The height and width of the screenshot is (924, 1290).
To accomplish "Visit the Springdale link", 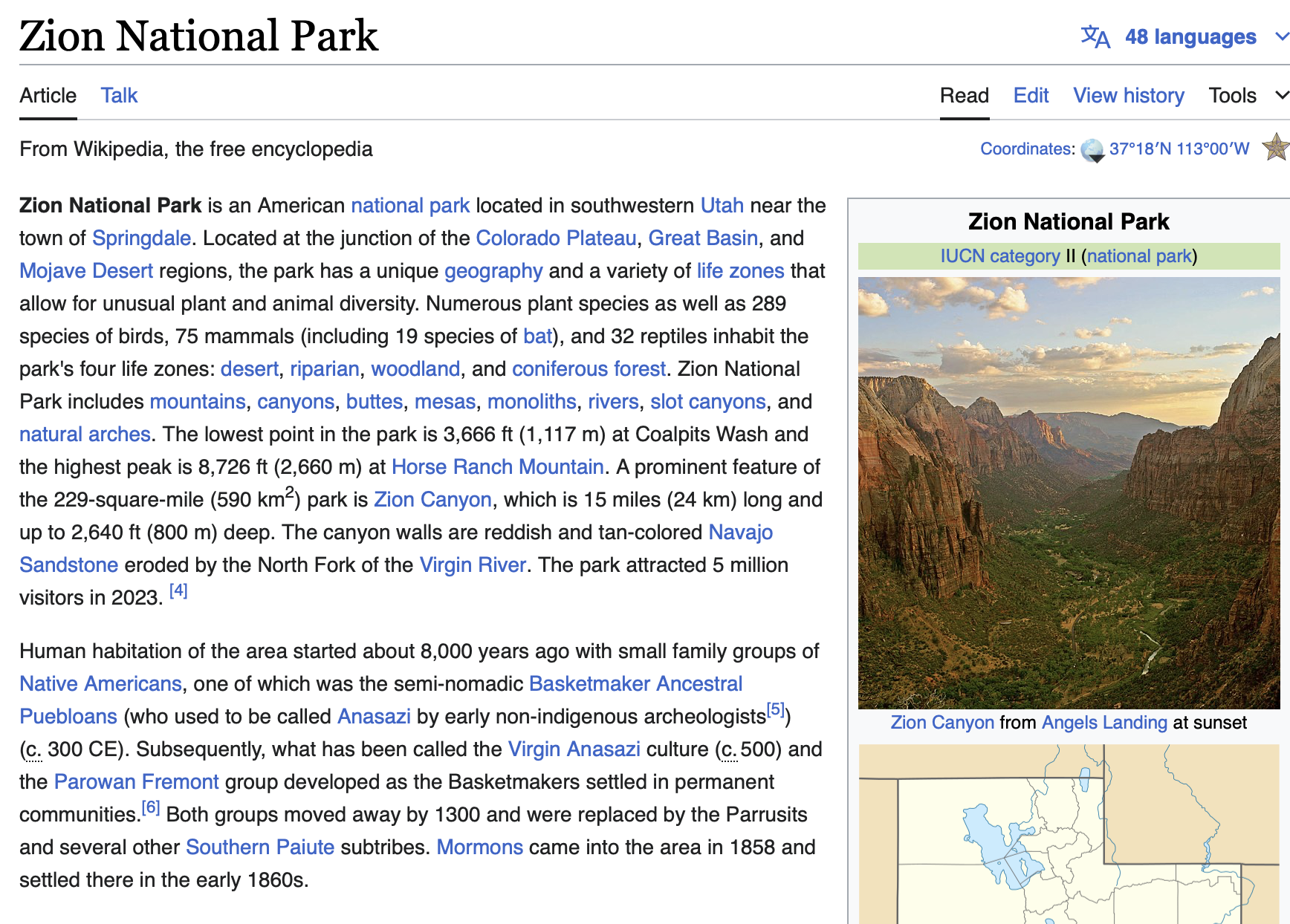I will (142, 238).
